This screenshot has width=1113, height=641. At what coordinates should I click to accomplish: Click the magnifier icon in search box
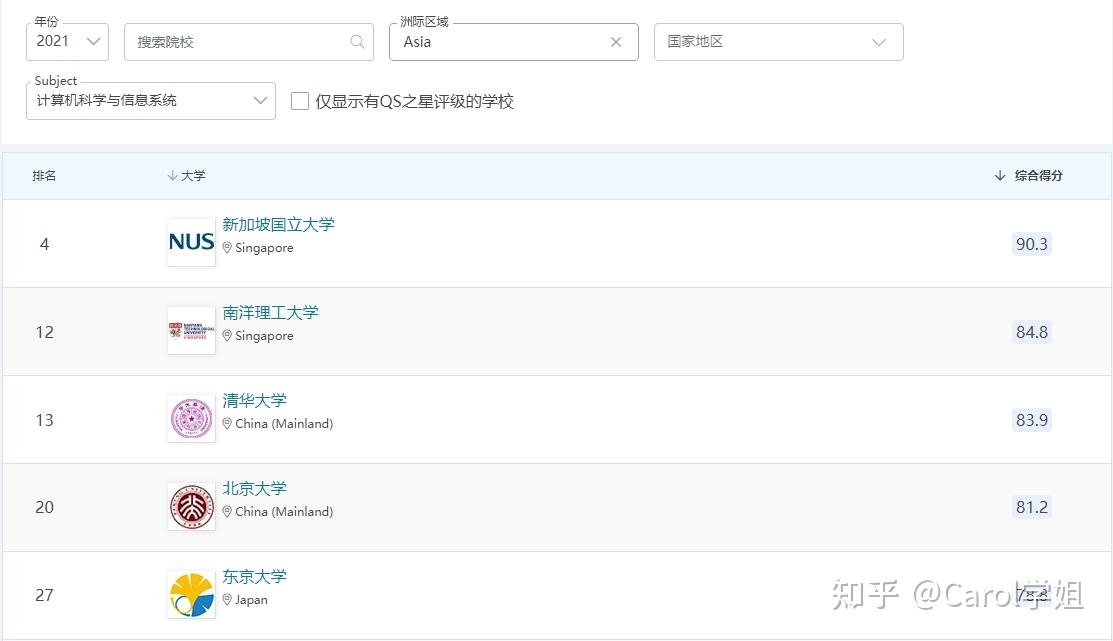pos(357,42)
